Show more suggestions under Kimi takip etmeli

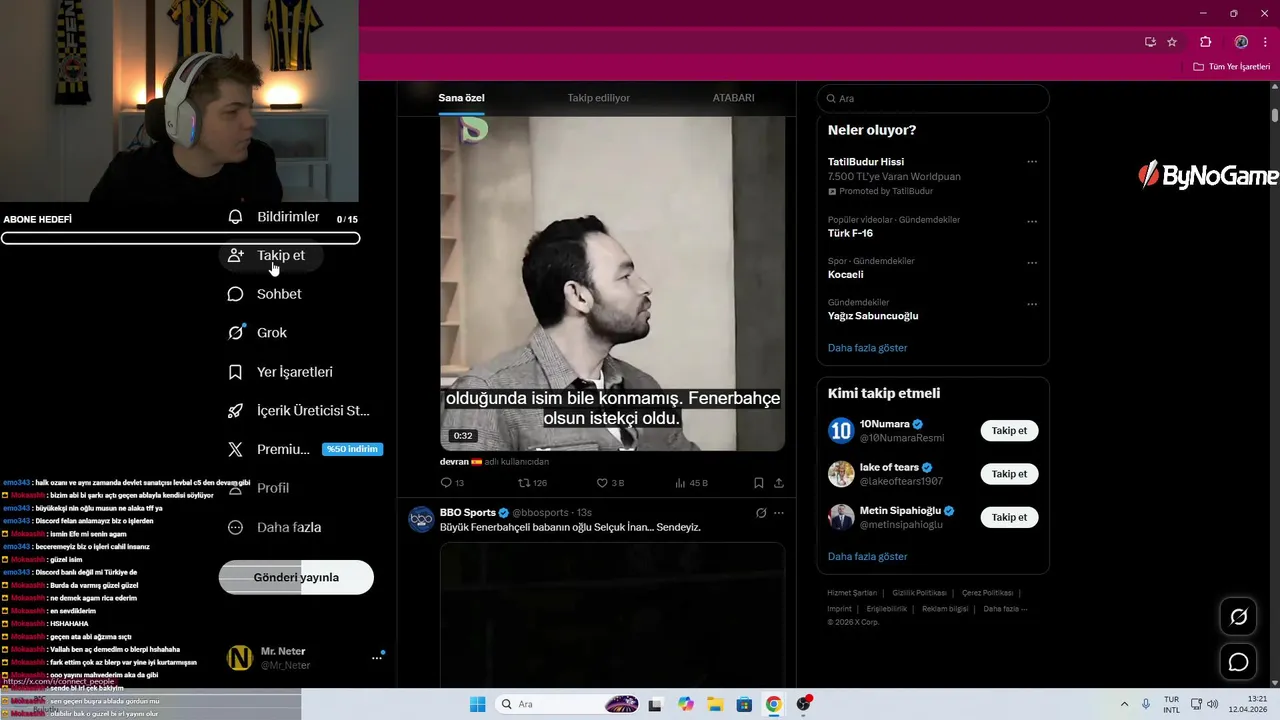868,556
